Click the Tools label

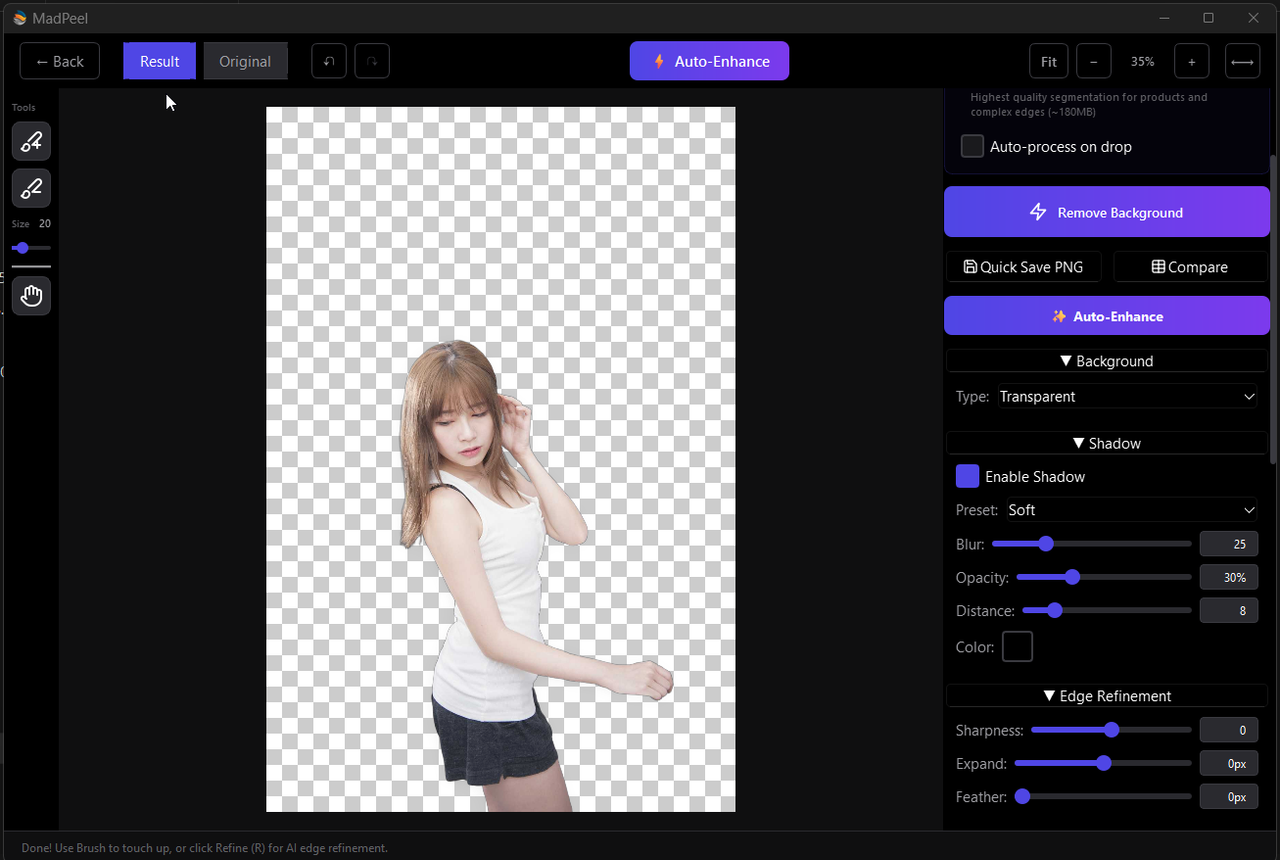point(23,107)
